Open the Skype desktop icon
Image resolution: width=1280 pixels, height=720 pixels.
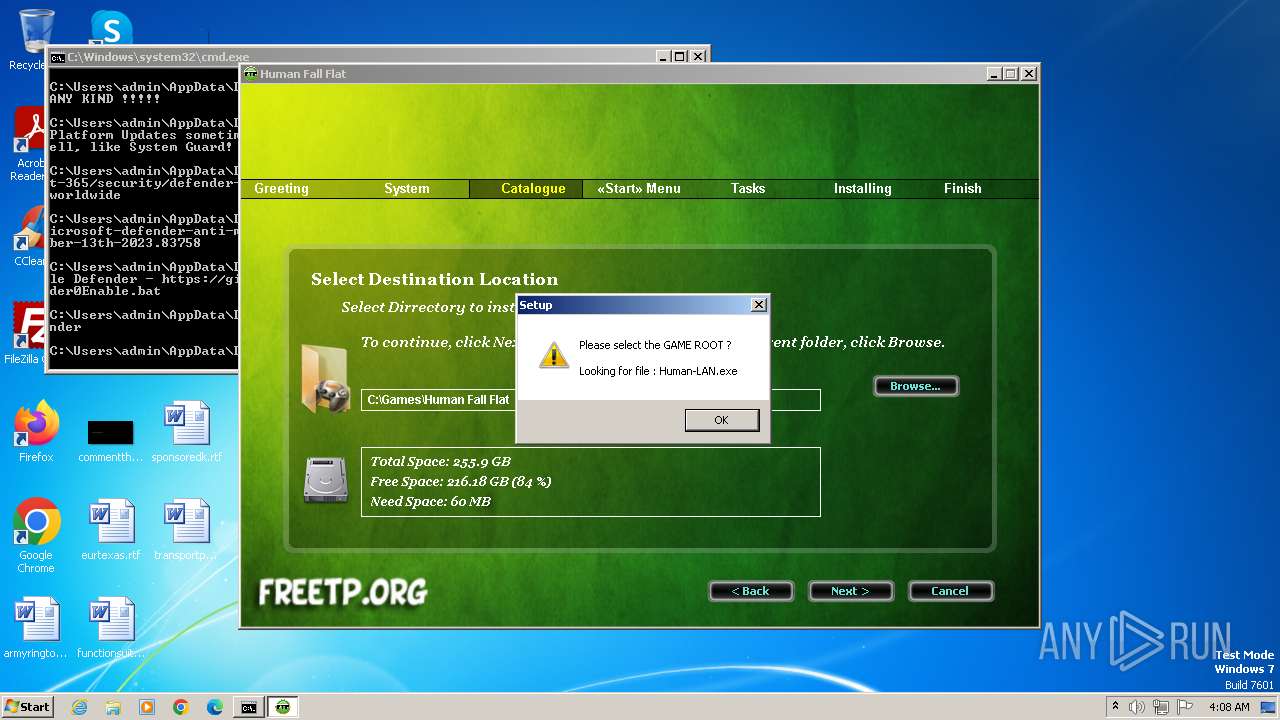coord(111,28)
